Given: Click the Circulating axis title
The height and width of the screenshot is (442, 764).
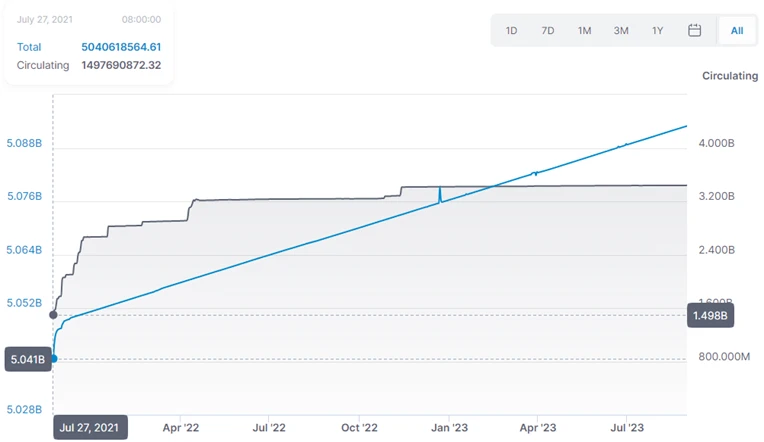Looking at the screenshot, I should coord(730,76).
